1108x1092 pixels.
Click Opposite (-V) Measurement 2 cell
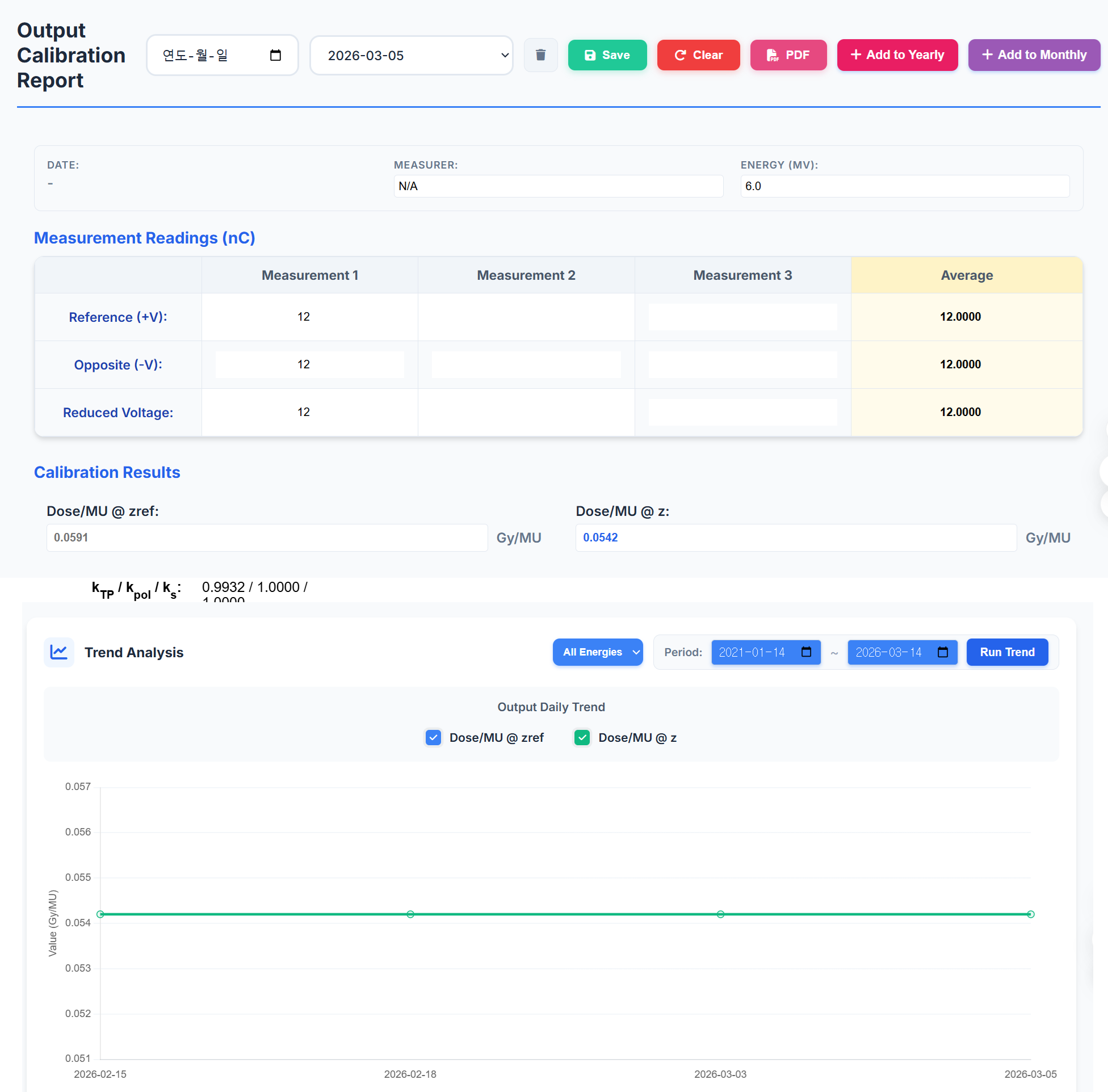526,364
